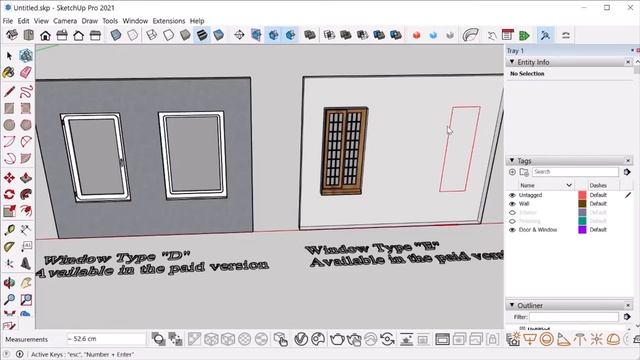The image size is (640, 360).
Task: Switch to Iso view house icon
Action: tap(12, 35)
